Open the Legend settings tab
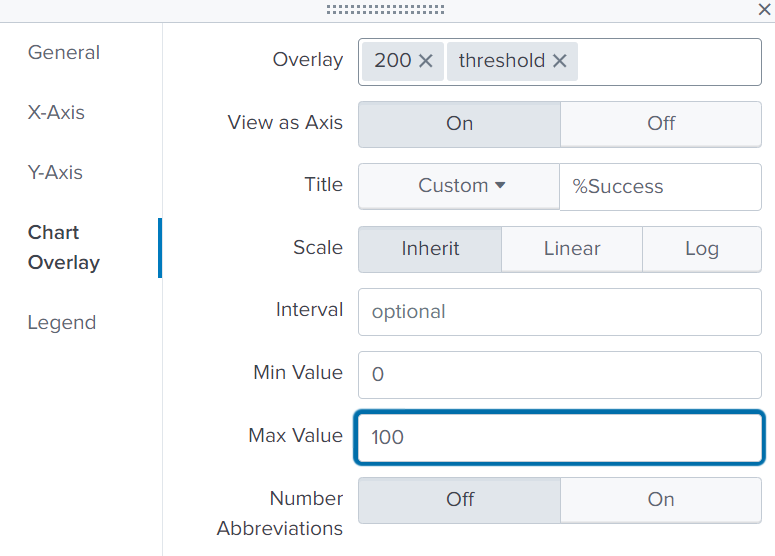The height and width of the screenshot is (556, 775). (62, 323)
